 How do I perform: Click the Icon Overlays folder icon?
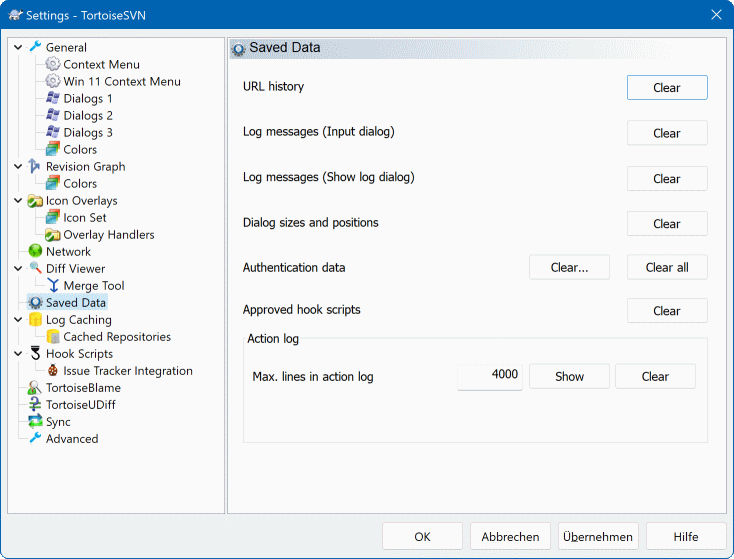click(35, 200)
